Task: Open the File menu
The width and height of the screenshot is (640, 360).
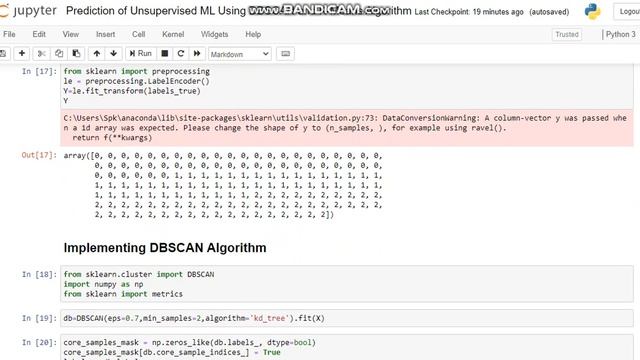Action: click(9, 34)
